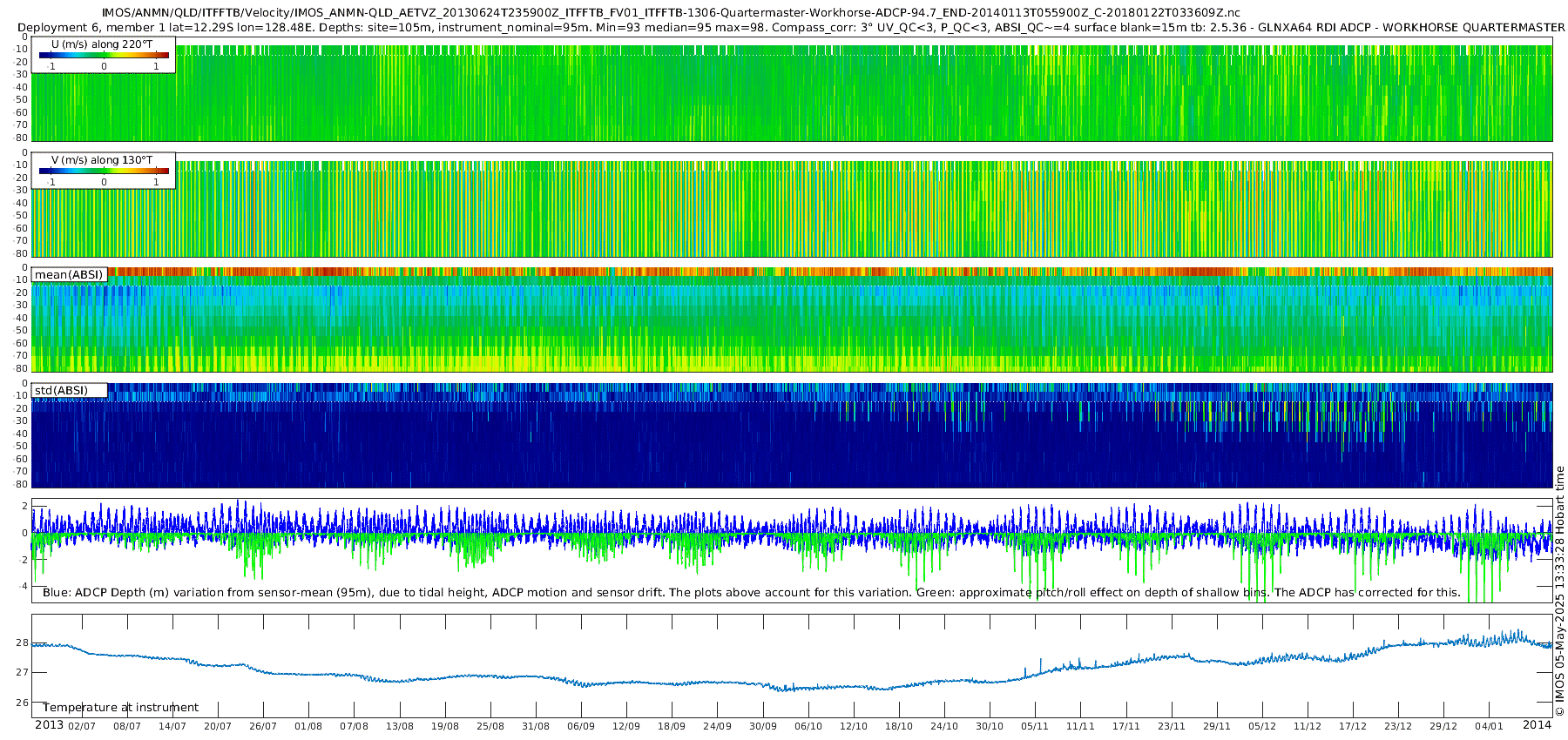Viewport: 1568px width, 740px height.
Task: Select the mean(ABSI) panel label
Action: tap(69, 275)
